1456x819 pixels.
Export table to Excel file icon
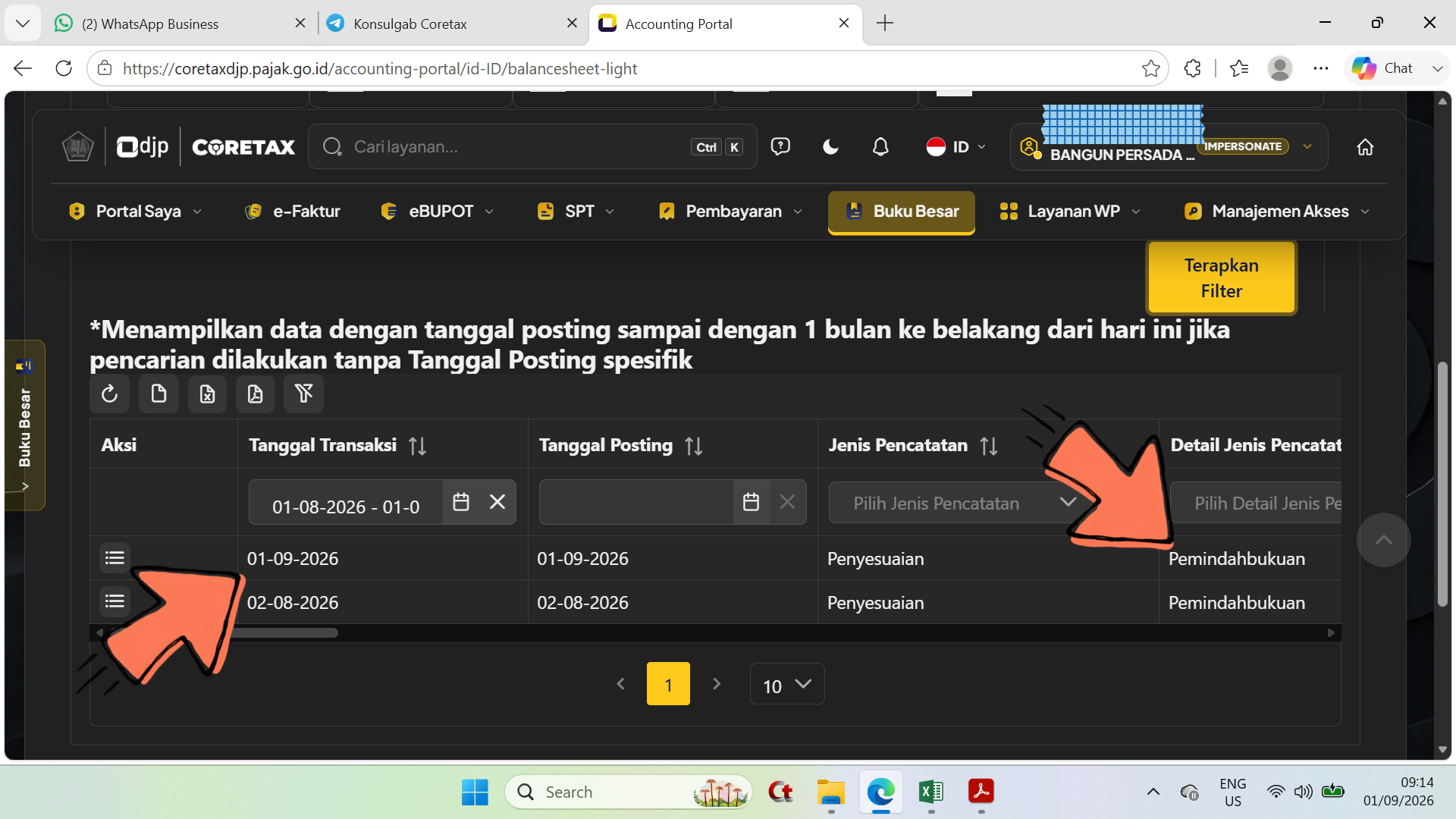point(207,394)
